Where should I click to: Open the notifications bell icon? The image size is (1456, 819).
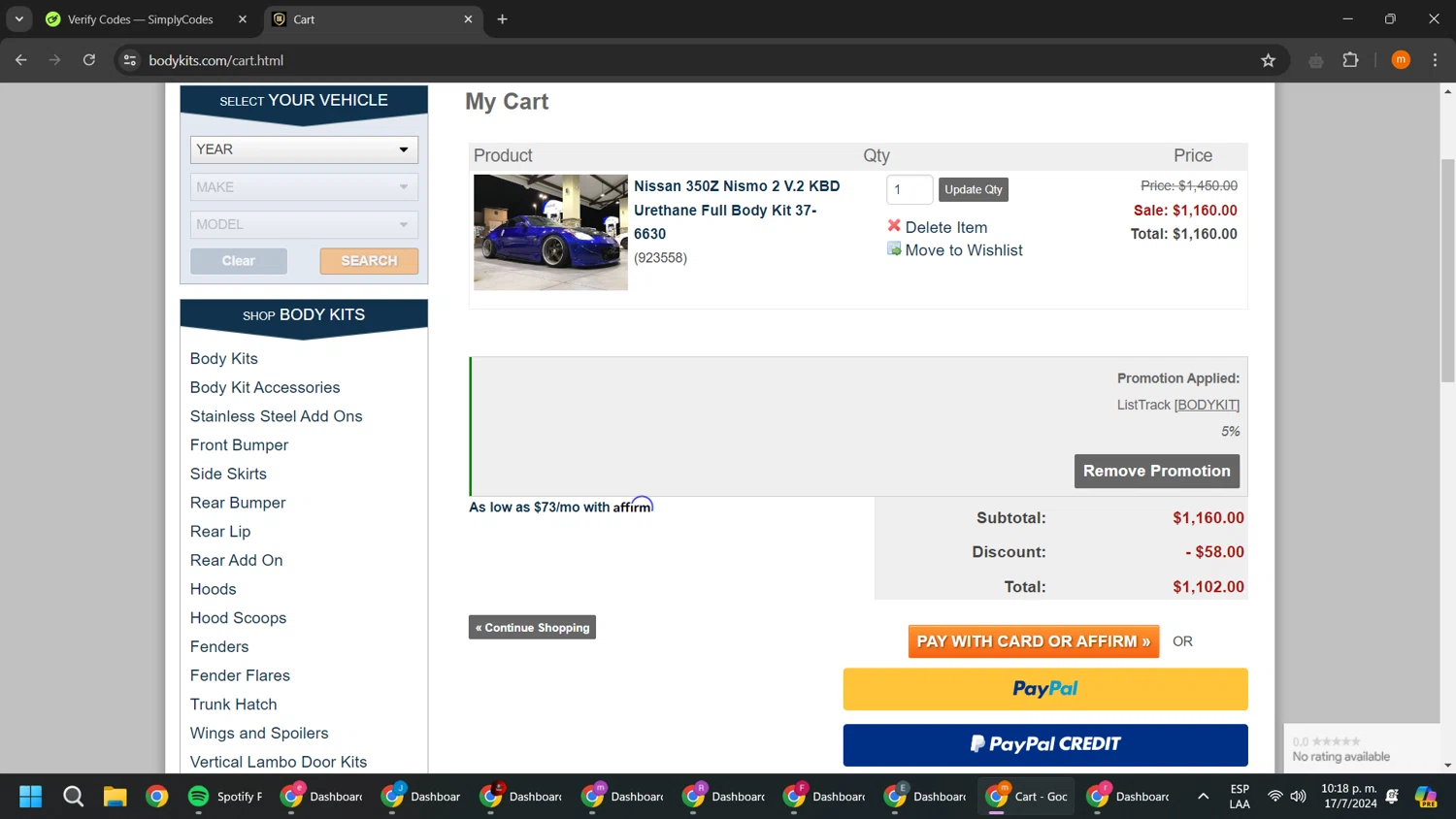tap(1392, 797)
